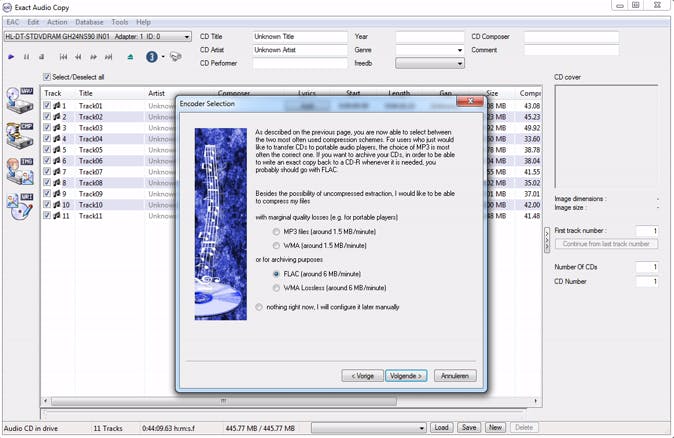Click the WRI write CD icon

click(x=20, y=207)
